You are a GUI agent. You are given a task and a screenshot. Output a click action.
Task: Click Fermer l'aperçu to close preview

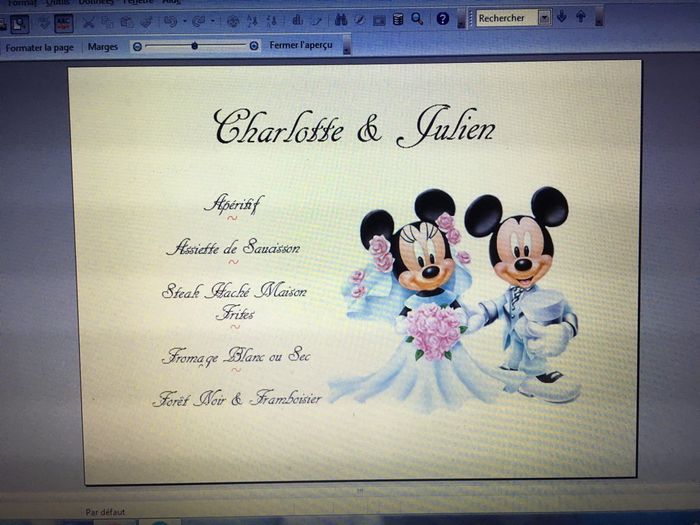pos(300,46)
